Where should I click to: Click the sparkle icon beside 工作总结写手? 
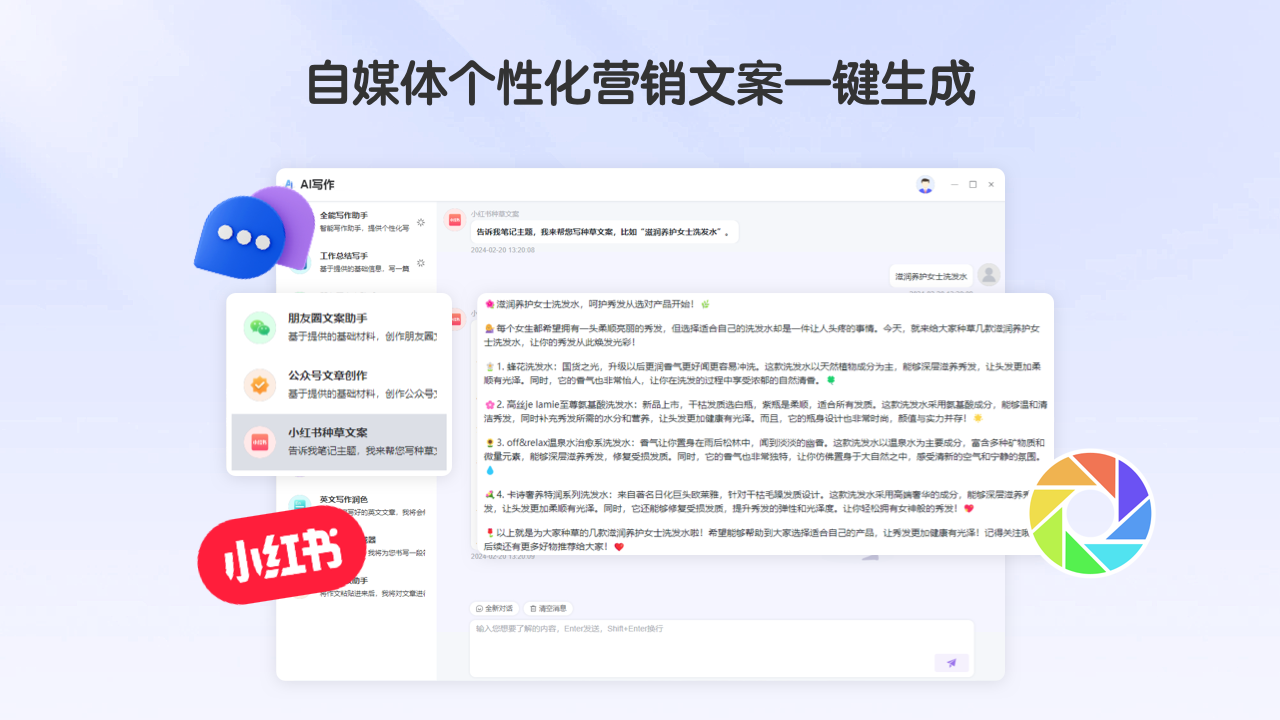[422, 263]
